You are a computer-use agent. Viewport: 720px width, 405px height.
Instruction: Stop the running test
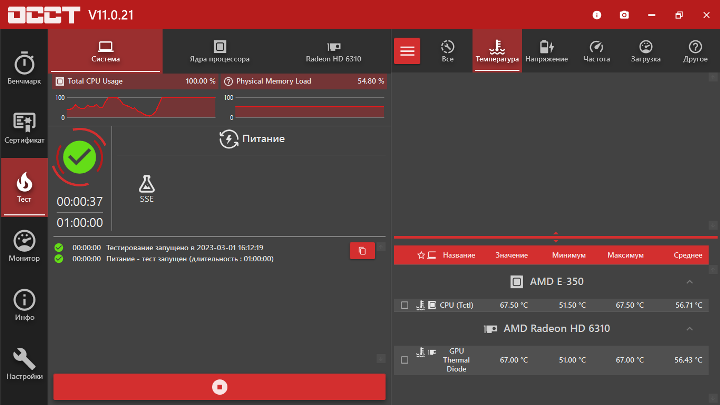[219, 387]
